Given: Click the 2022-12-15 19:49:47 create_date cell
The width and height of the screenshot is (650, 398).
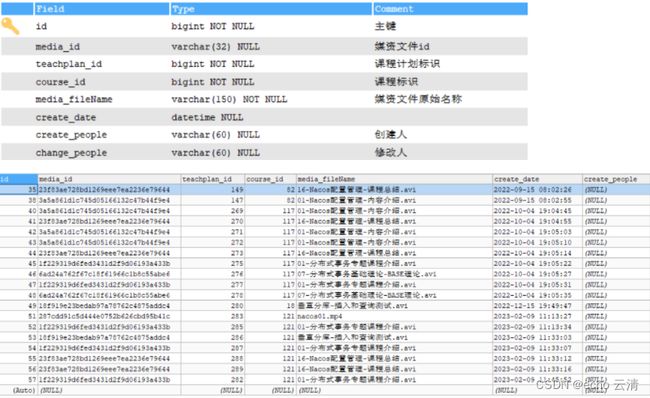Looking at the screenshot, I should tap(537, 306).
